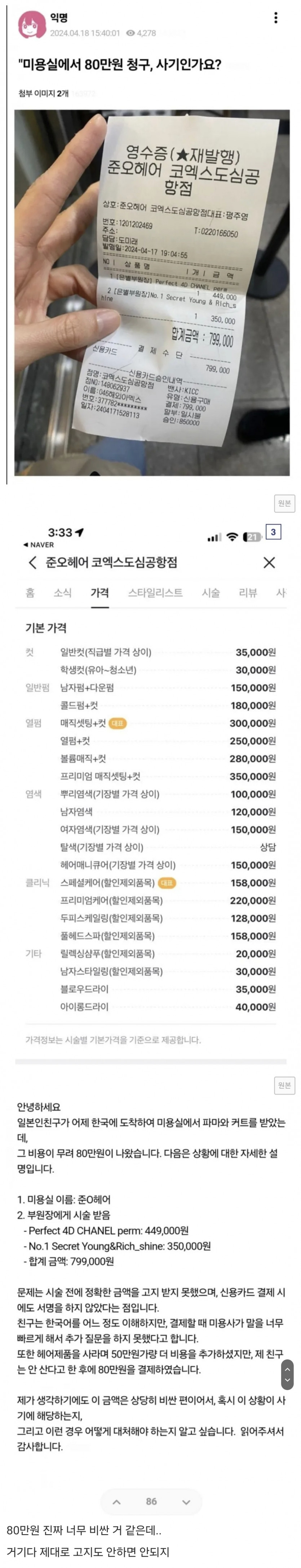The height and width of the screenshot is (1568, 301).
Task: Click the battery indicator icon
Action: [x=252, y=537]
